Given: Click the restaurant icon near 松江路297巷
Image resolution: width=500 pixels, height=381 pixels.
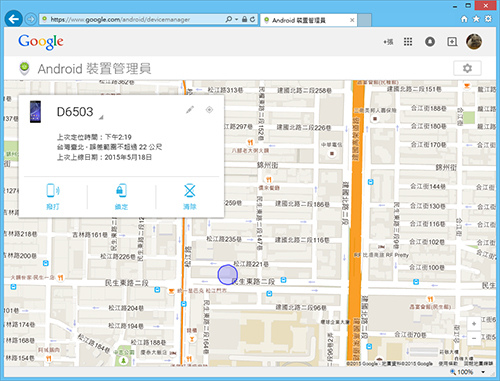Looking at the screenshot, I should (x=250, y=142).
